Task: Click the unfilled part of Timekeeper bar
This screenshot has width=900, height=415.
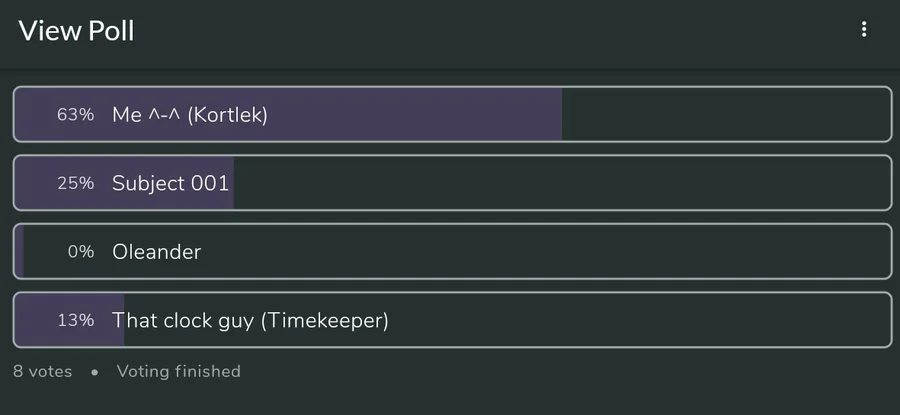Action: click(x=640, y=320)
